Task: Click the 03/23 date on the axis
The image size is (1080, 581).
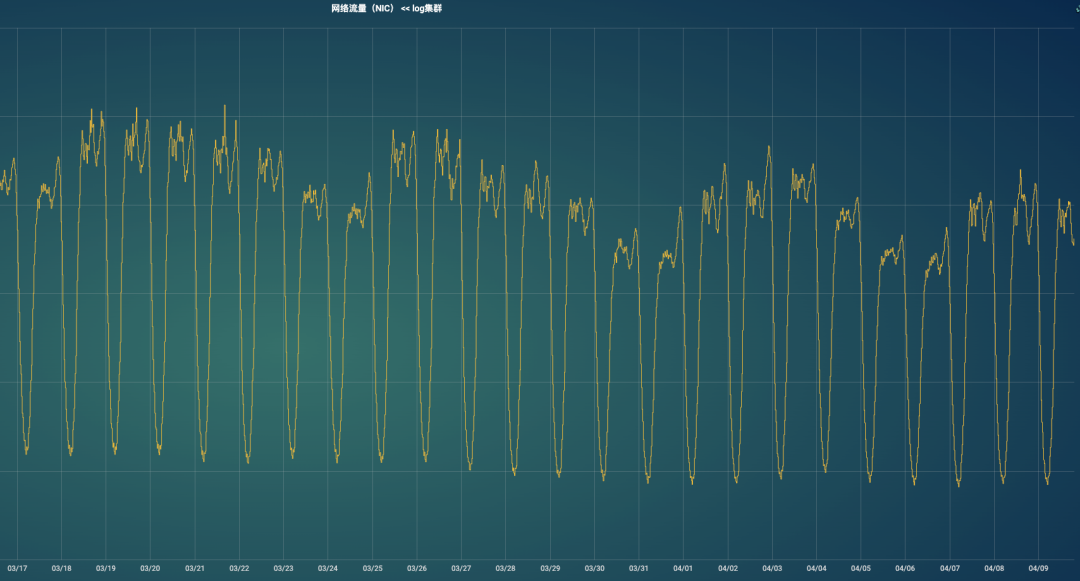Action: tap(283, 569)
